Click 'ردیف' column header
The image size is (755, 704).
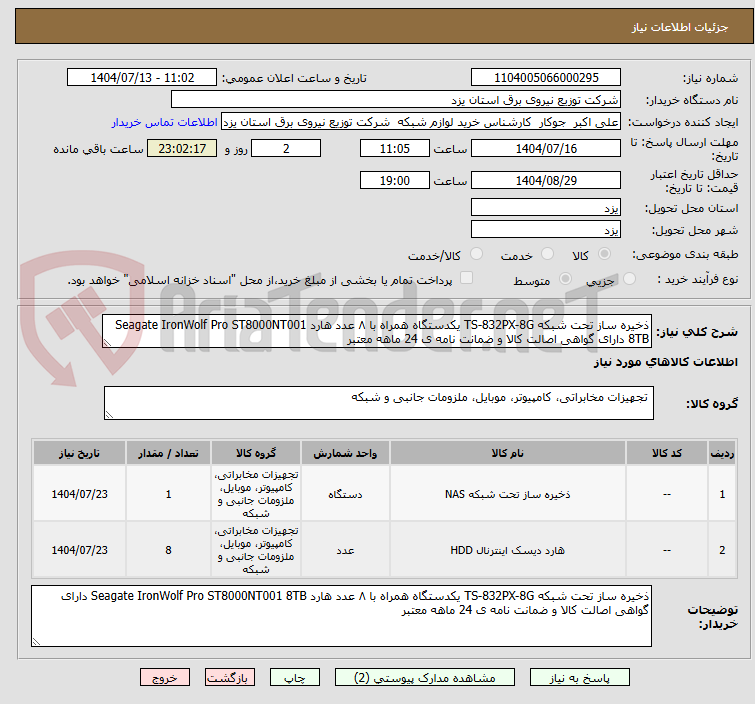[x=722, y=453]
